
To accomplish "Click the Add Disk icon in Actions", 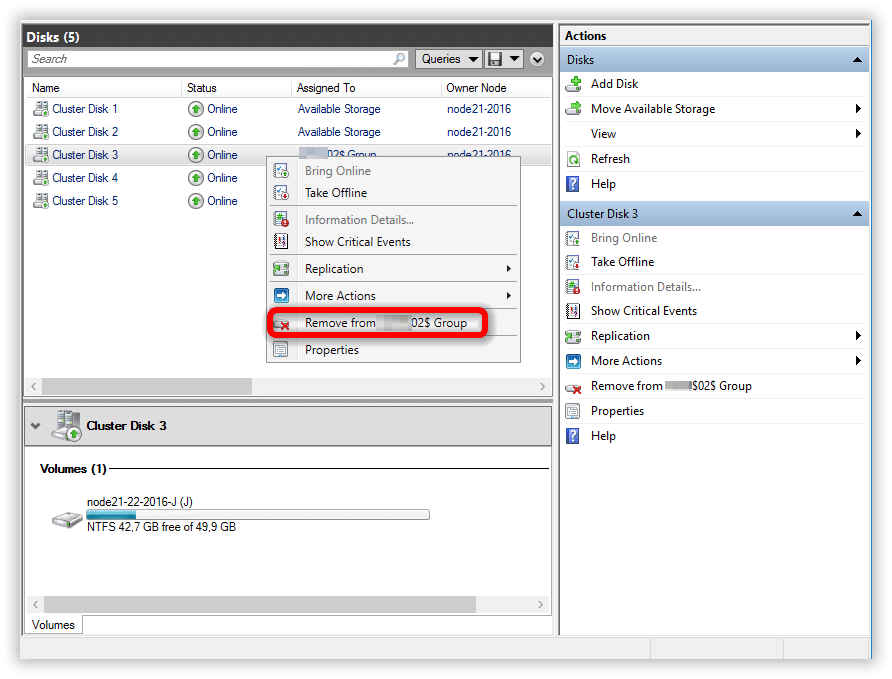I will click(574, 85).
